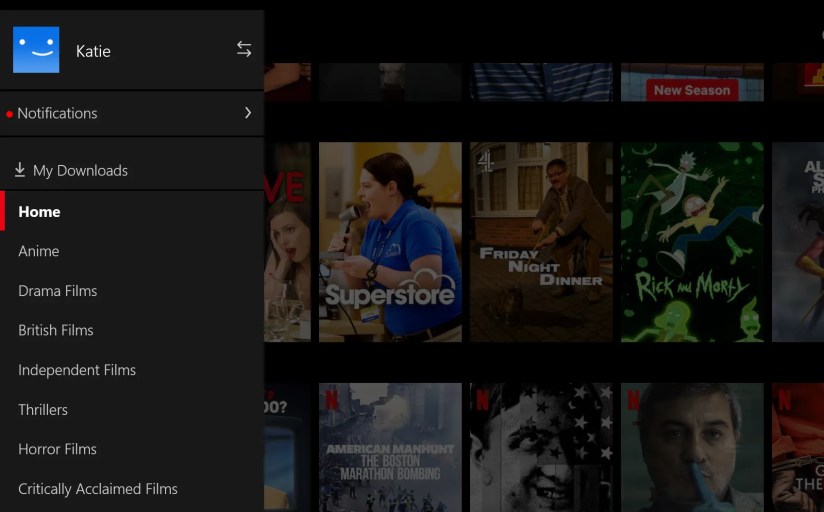Open the Independent Films category
The width and height of the screenshot is (824, 512).
77,370
